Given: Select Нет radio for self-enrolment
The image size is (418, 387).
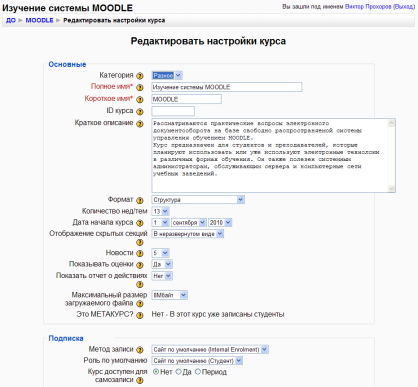Looking at the screenshot, I should tap(156, 372).
